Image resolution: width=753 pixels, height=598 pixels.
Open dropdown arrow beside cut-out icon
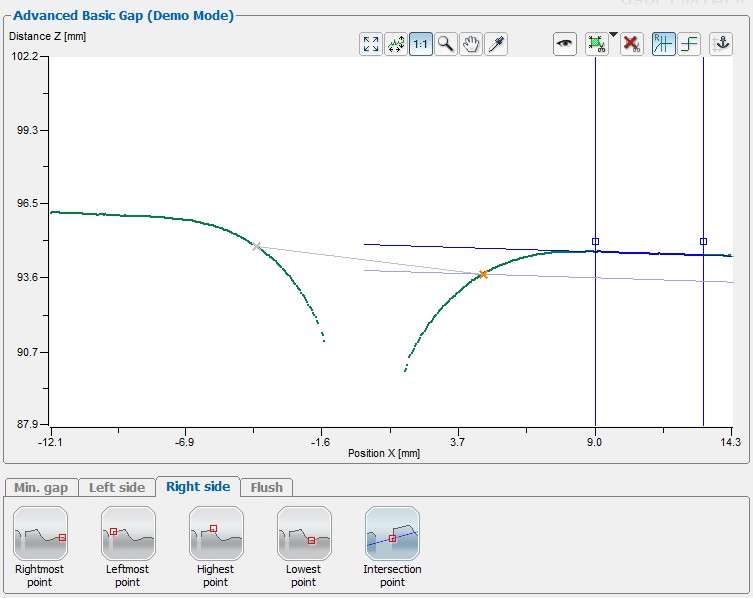pos(613,35)
